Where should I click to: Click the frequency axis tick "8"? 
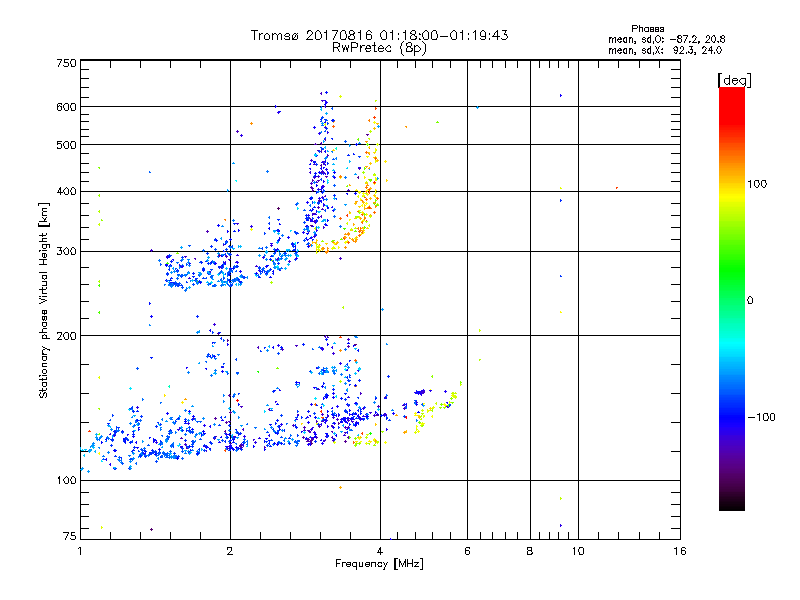click(x=530, y=551)
